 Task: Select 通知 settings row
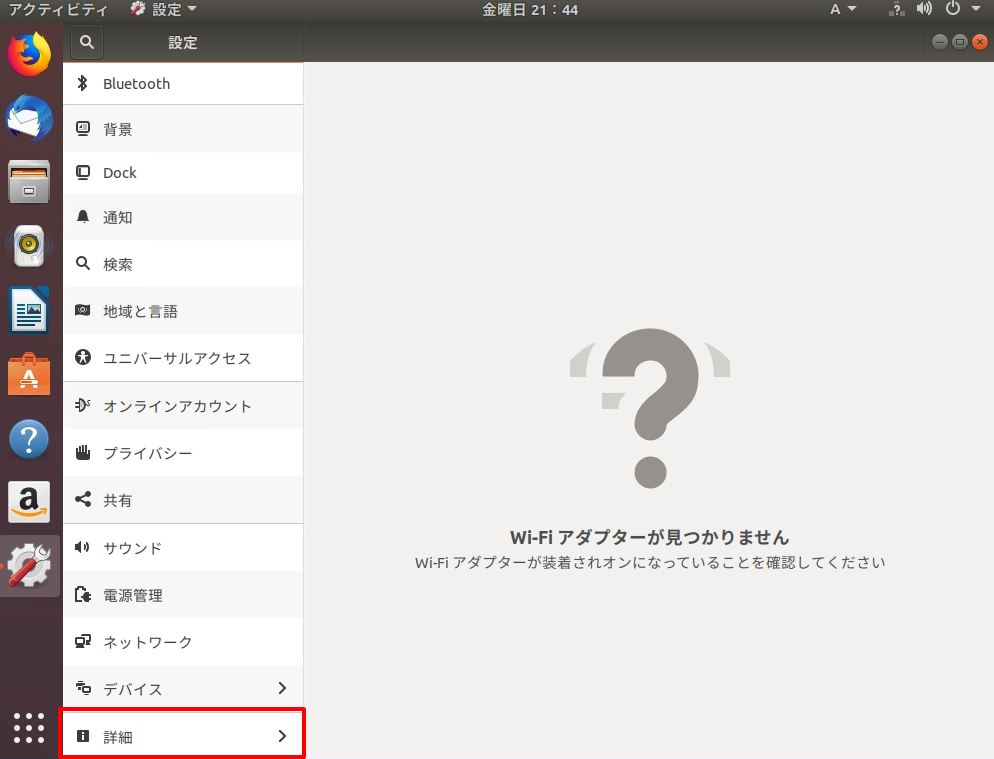183,217
